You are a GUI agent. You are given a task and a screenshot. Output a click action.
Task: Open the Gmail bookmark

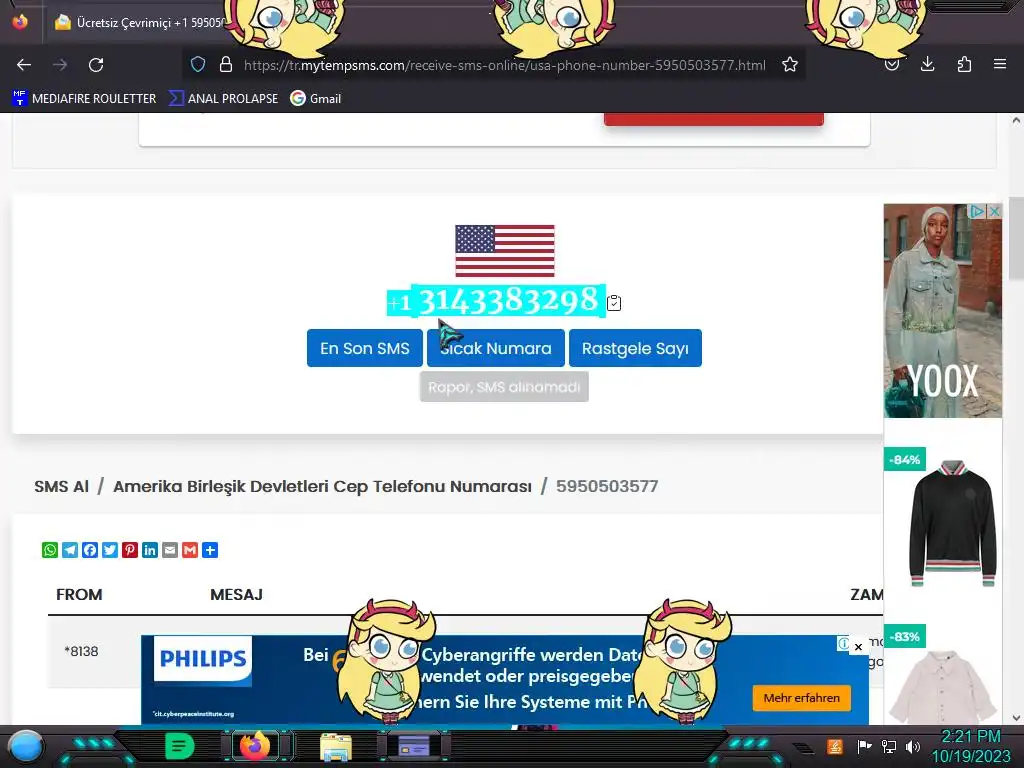316,99
